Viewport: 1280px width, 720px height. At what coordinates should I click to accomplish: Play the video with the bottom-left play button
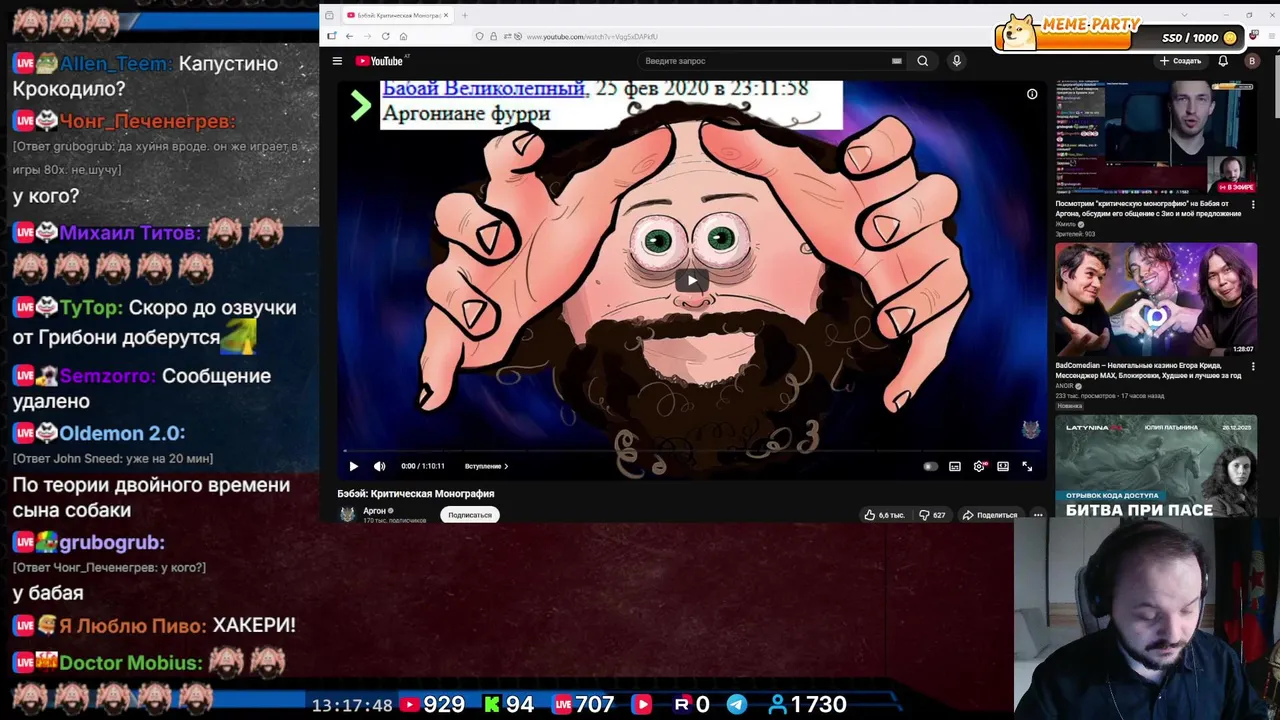point(353,466)
